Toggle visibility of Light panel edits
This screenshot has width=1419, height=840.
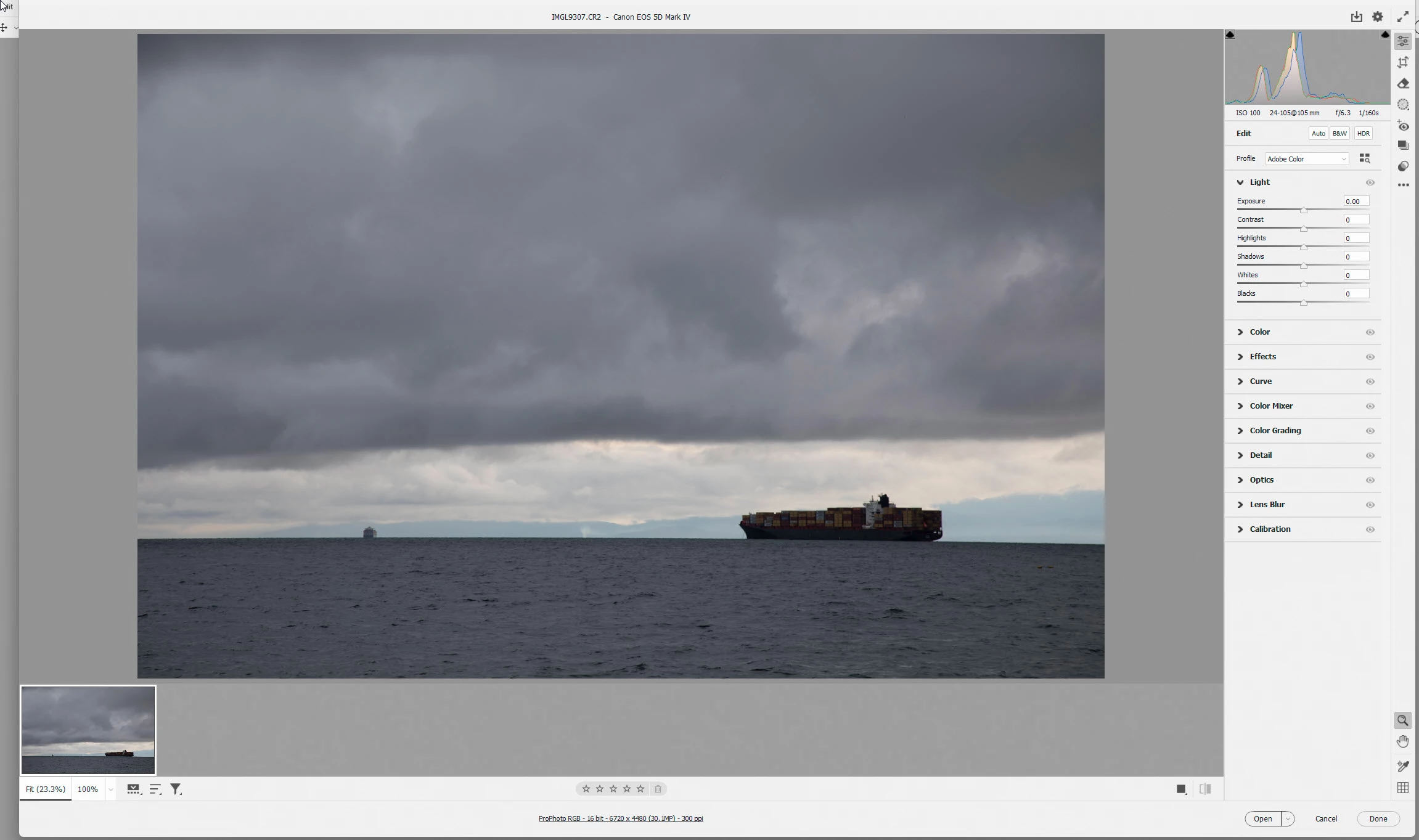(1370, 182)
